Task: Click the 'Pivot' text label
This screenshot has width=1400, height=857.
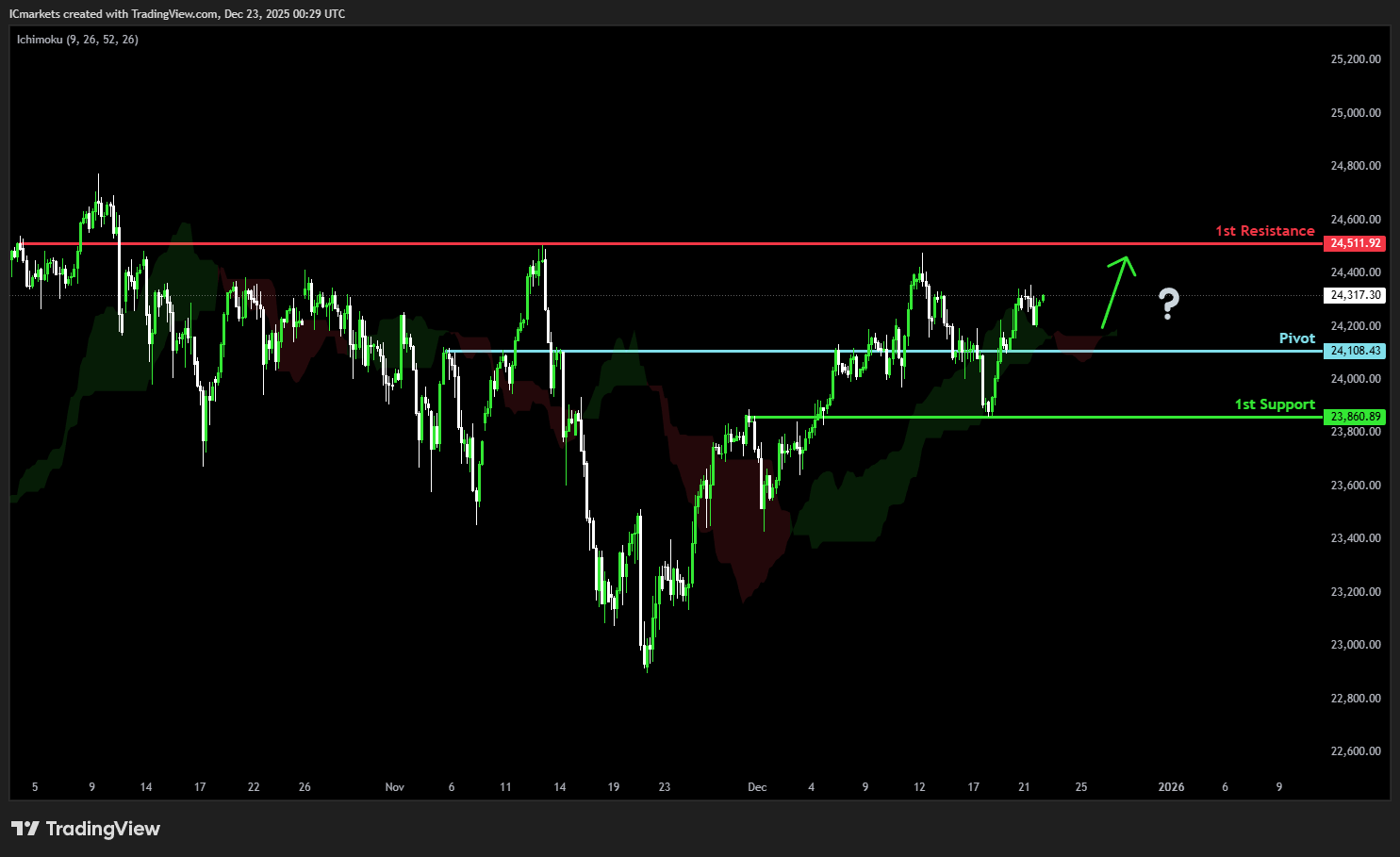Action: coord(1296,338)
